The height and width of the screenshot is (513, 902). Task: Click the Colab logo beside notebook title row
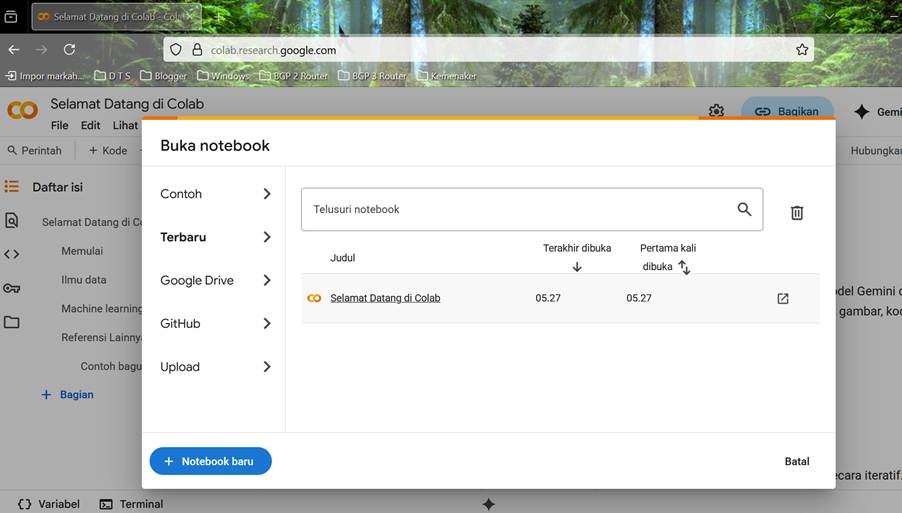(x=314, y=298)
